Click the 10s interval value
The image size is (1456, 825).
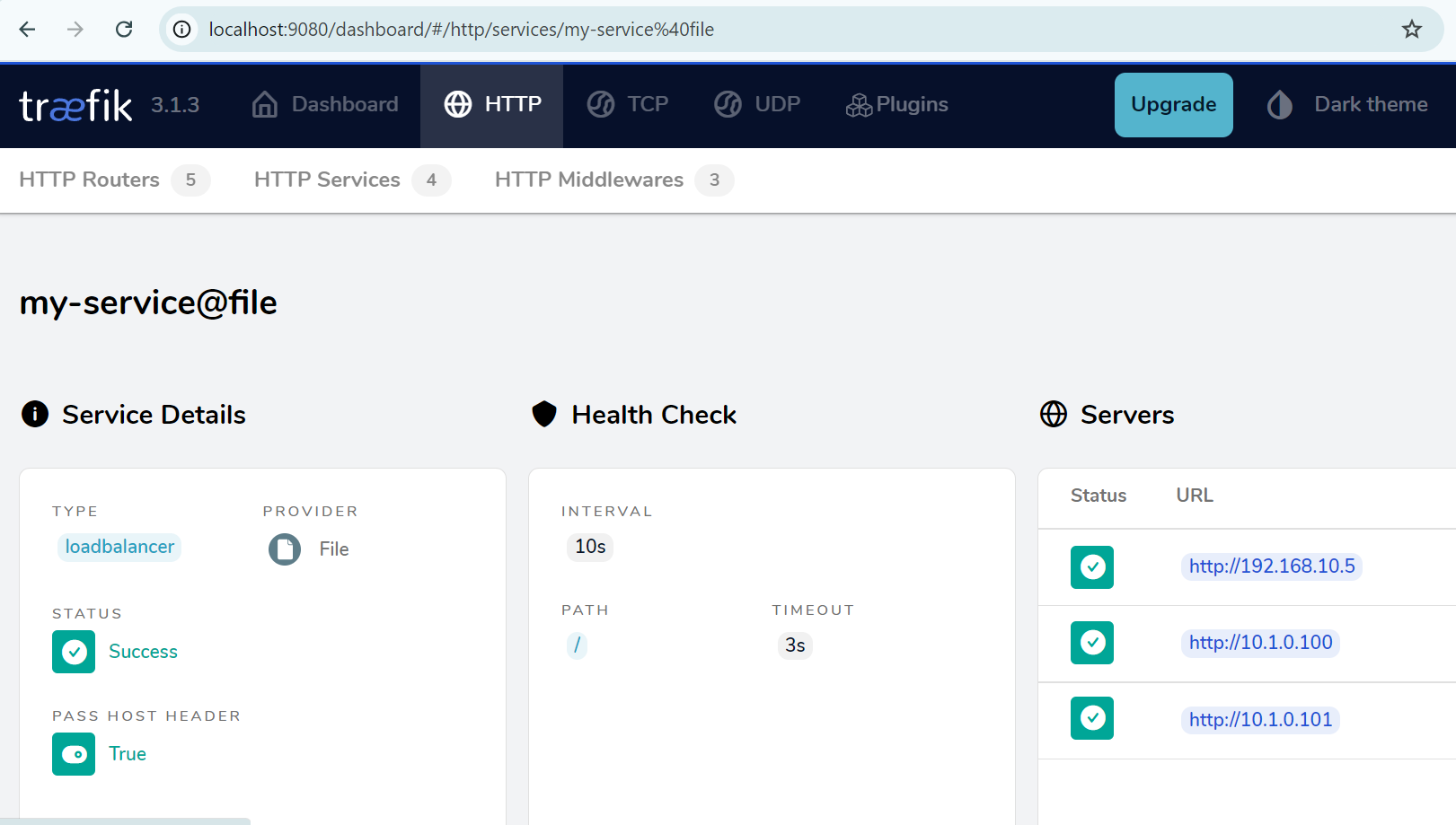(590, 547)
